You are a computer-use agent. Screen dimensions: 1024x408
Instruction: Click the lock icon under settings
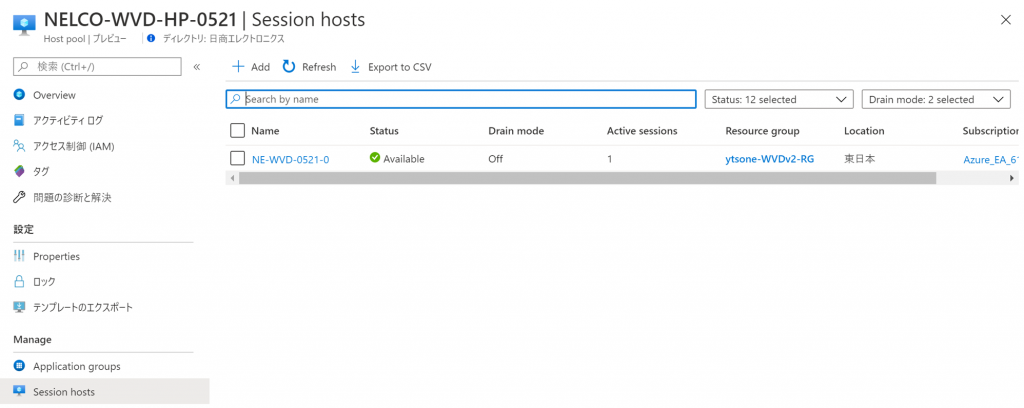[19, 282]
